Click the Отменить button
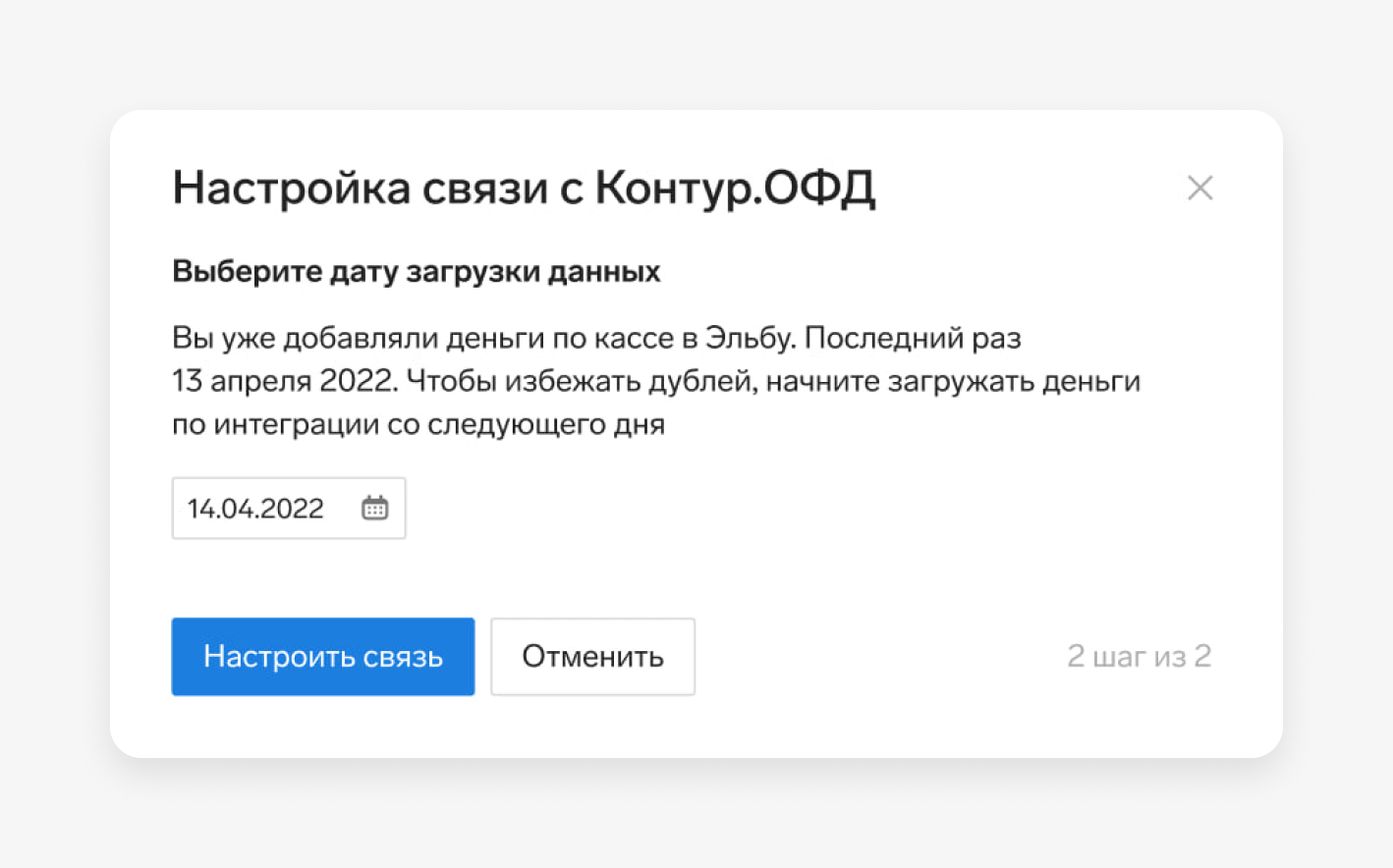This screenshot has width=1393, height=868. 593,657
